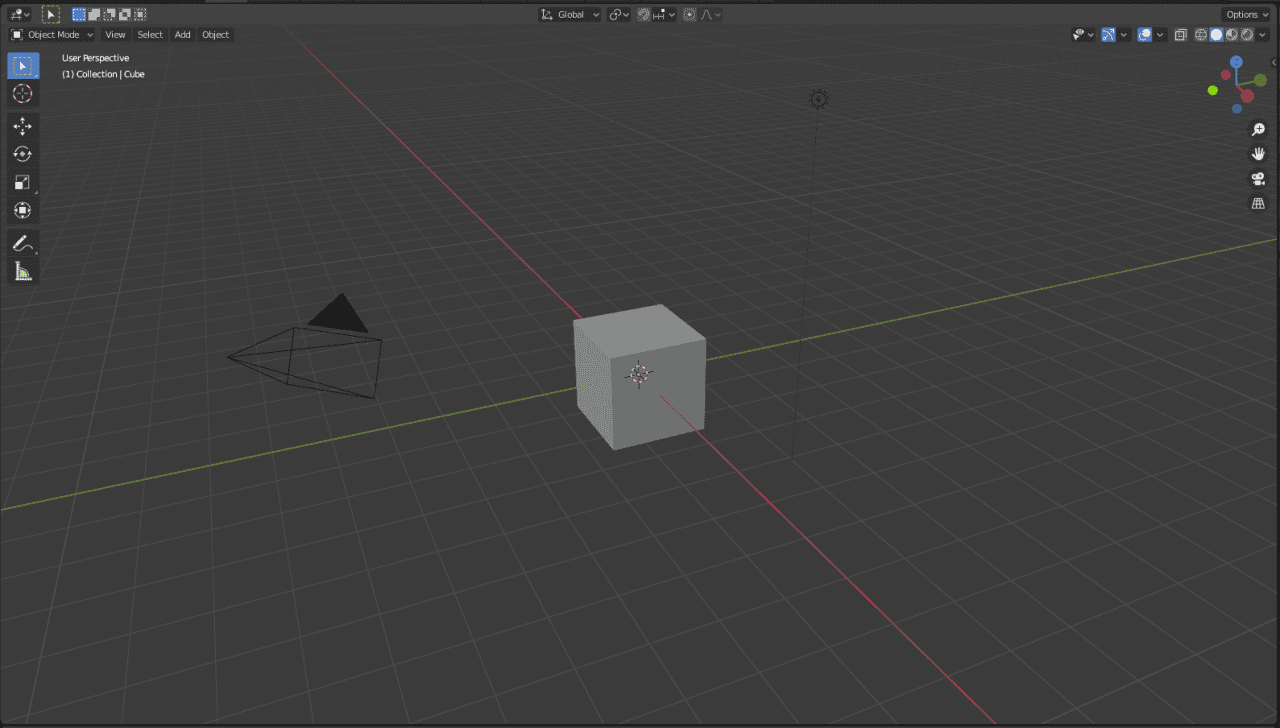Activate the 3D Cursor tool

pos(22,94)
